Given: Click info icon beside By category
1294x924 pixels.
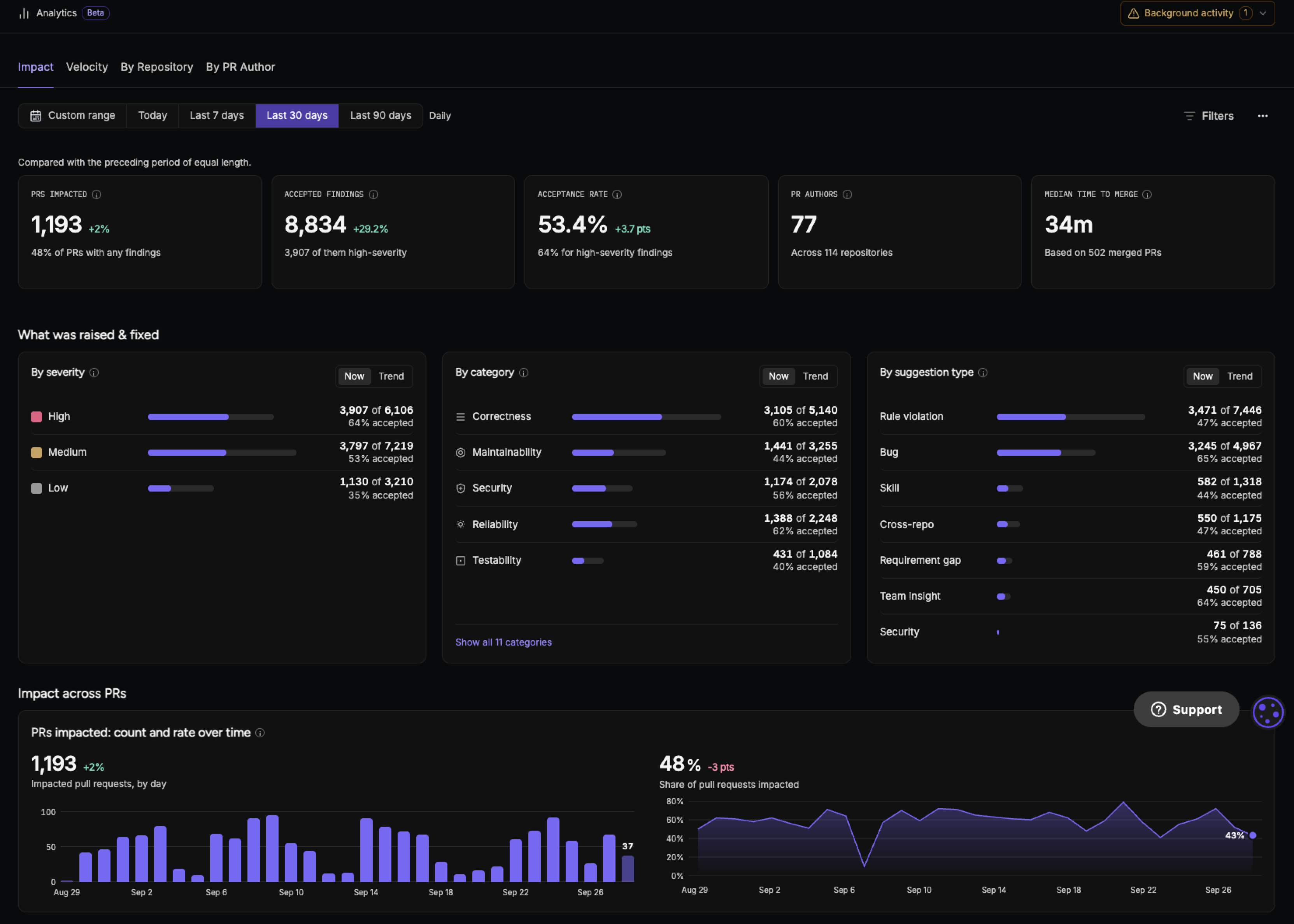Looking at the screenshot, I should click(x=524, y=373).
